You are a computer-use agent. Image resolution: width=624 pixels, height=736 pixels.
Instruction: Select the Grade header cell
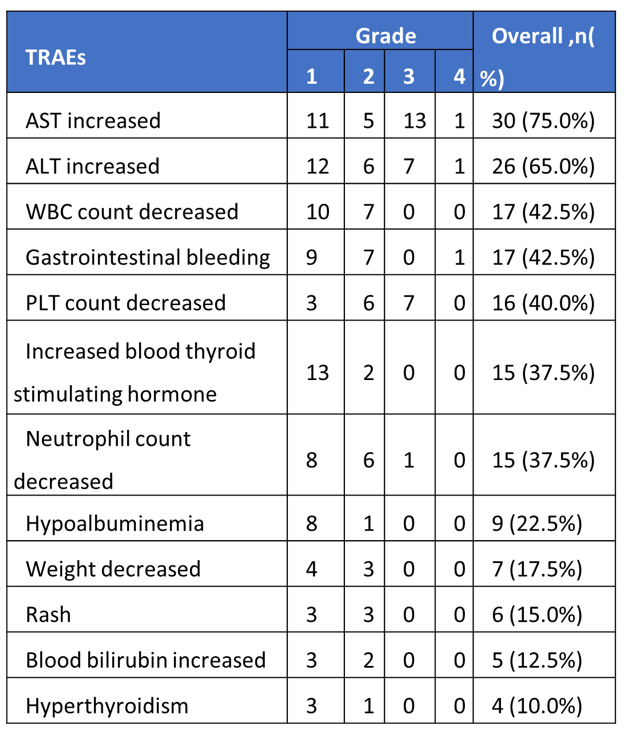[x=380, y=31]
